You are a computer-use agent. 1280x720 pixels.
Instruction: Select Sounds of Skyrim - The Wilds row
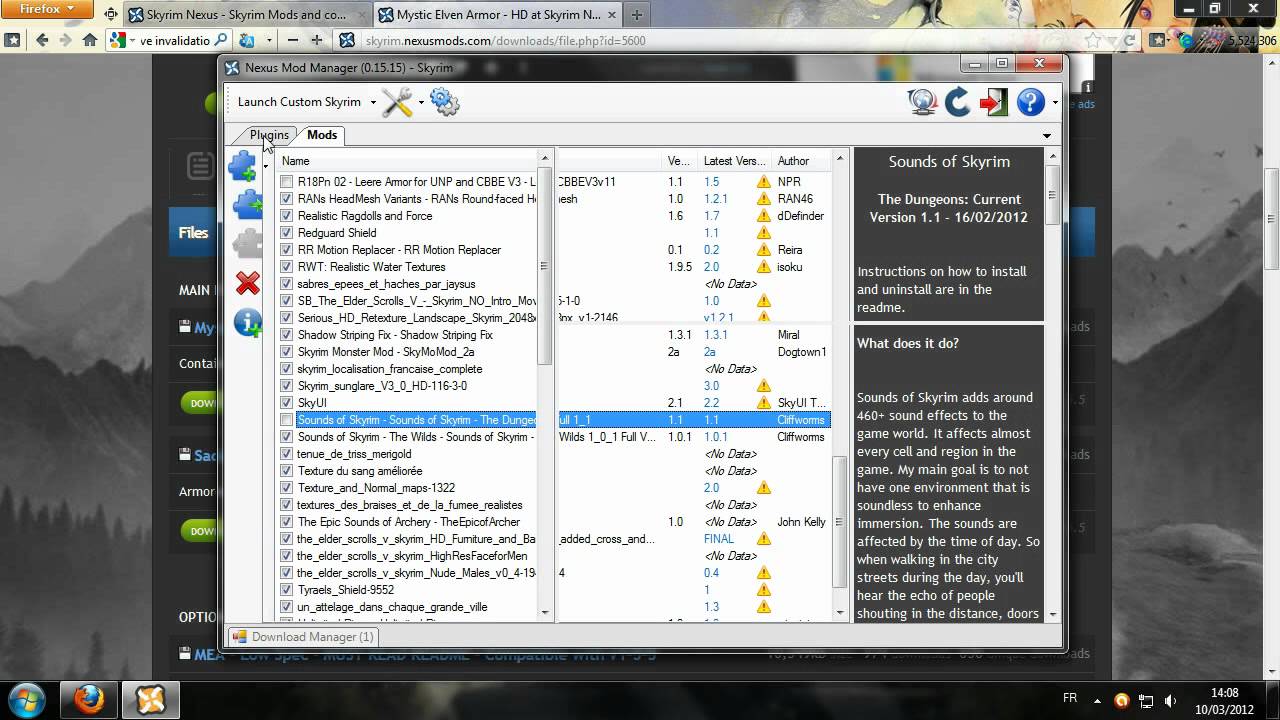coord(555,437)
